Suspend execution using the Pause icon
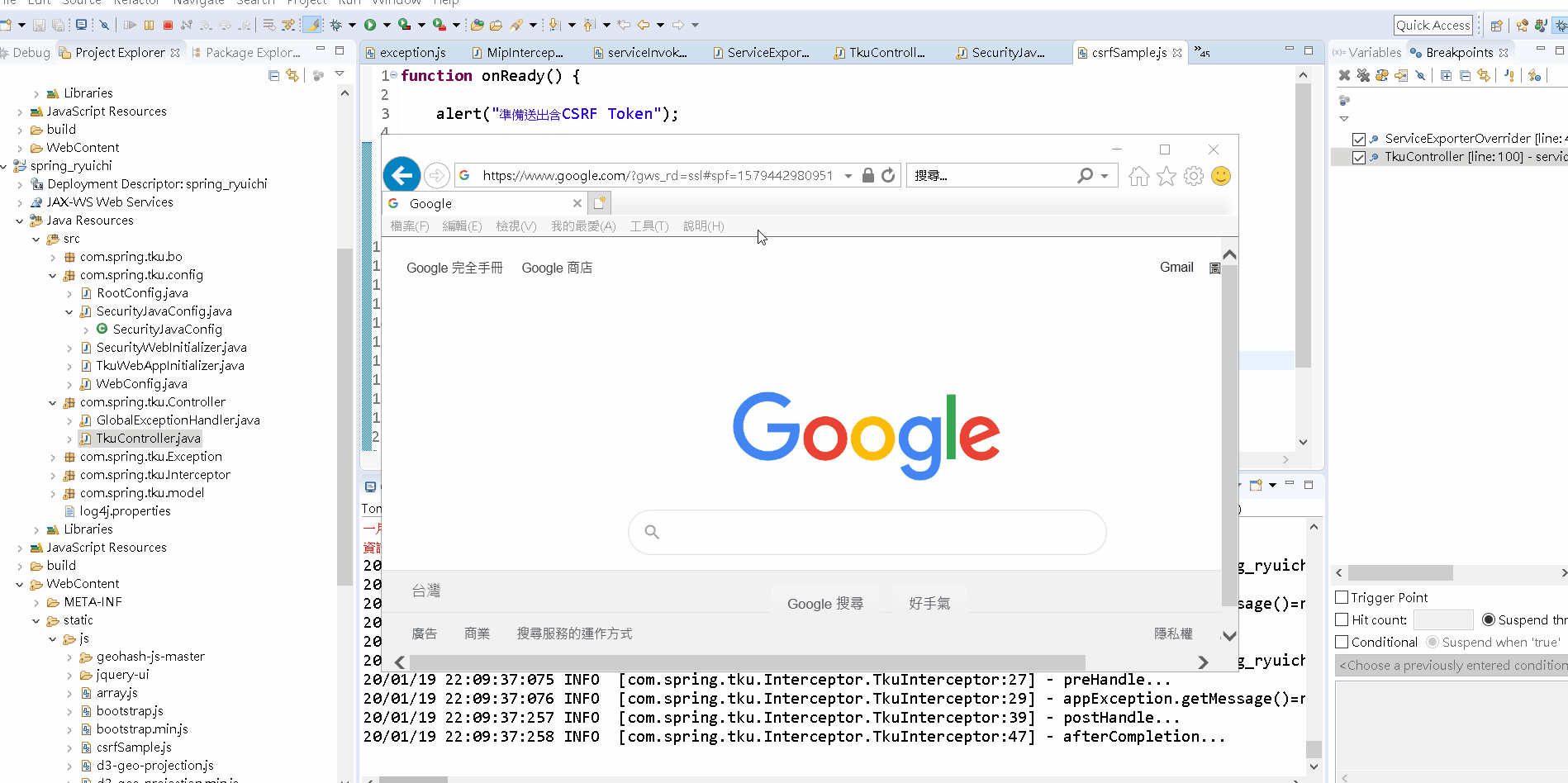This screenshot has width=1568, height=783. click(x=149, y=25)
